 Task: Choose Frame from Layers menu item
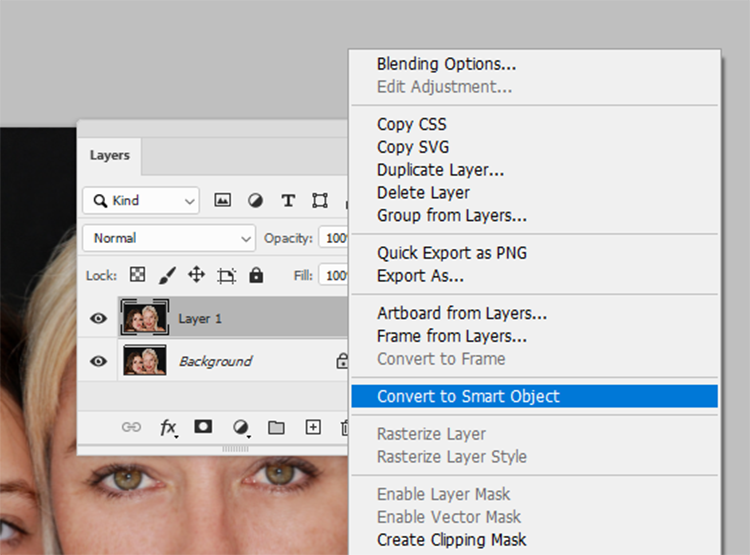[x=452, y=336]
